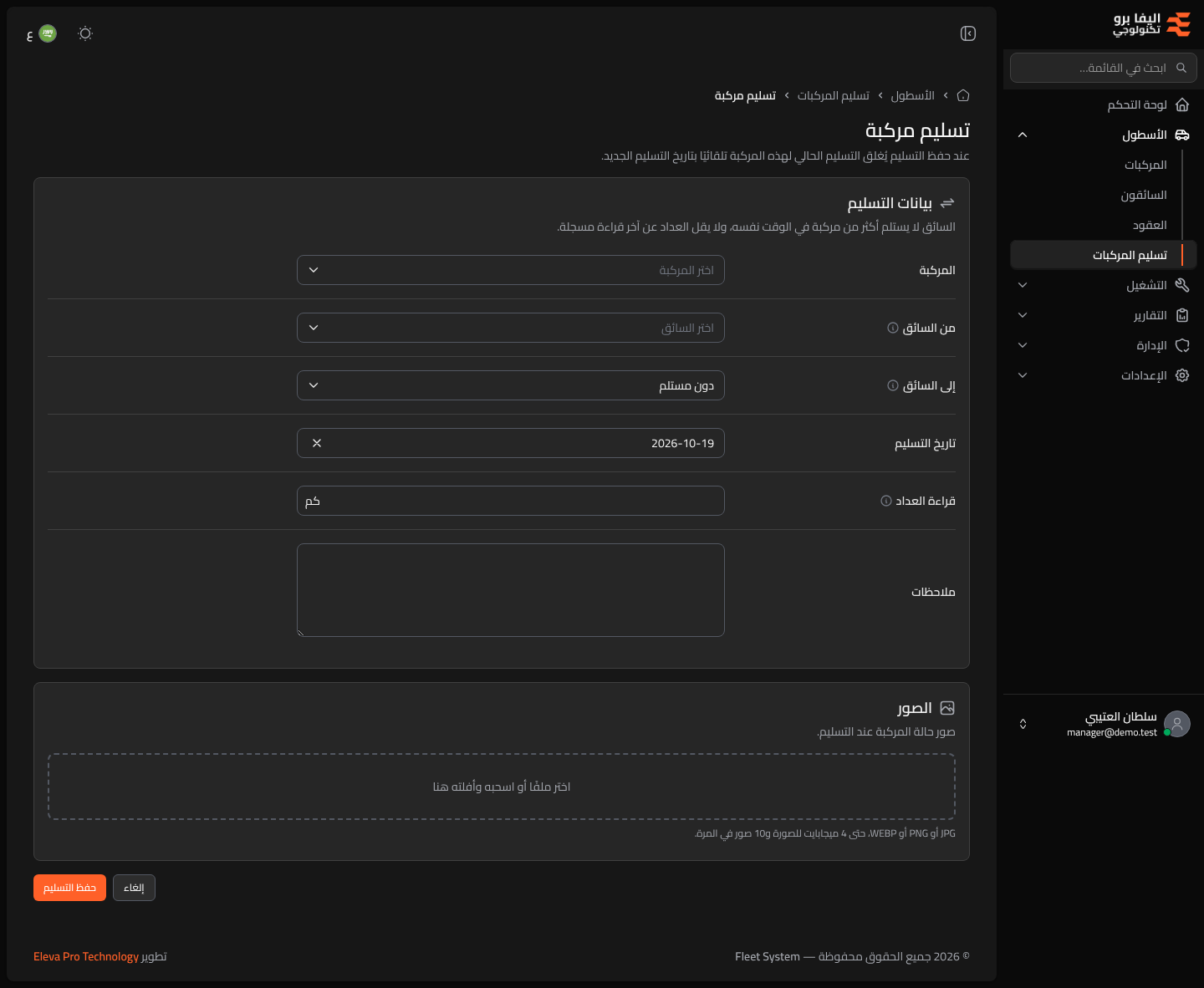The height and width of the screenshot is (988, 1204).
Task: Click the قراءة العداد input field
Action: (x=511, y=501)
